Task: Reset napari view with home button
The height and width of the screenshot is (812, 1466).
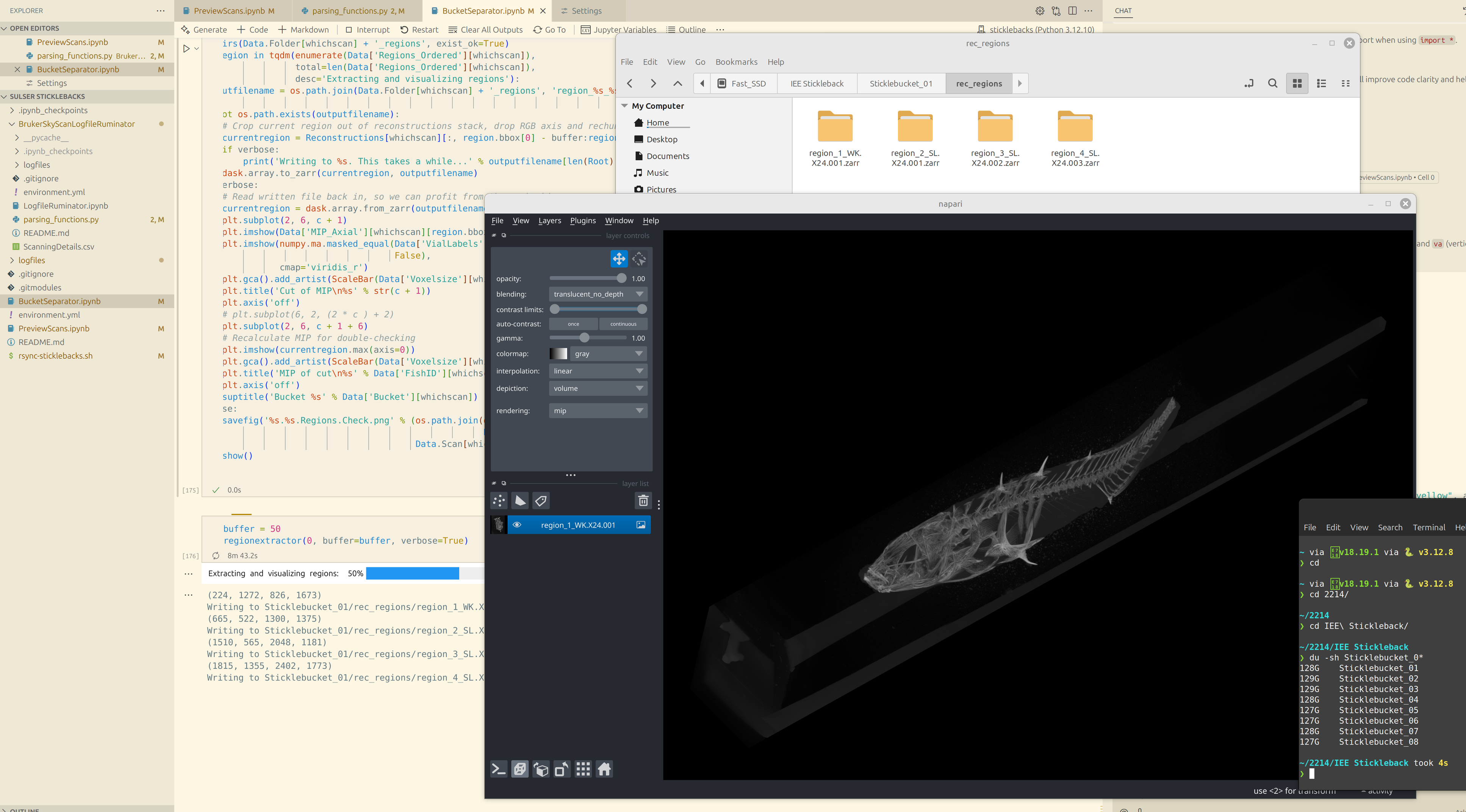Action: point(604,769)
